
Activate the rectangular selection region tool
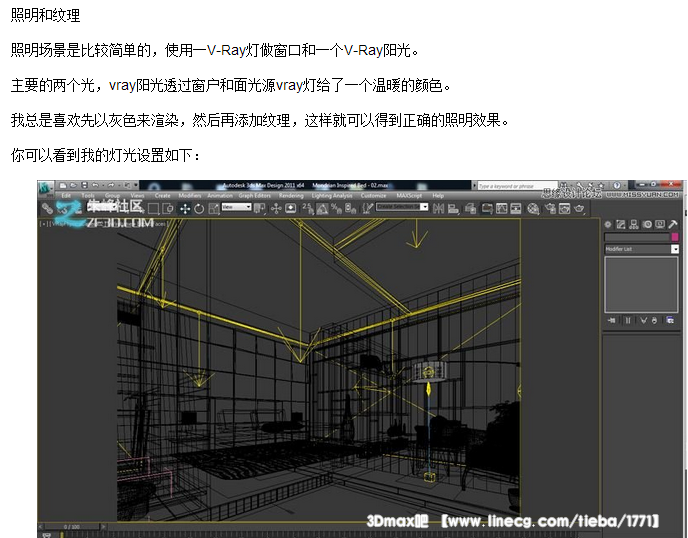coord(154,209)
